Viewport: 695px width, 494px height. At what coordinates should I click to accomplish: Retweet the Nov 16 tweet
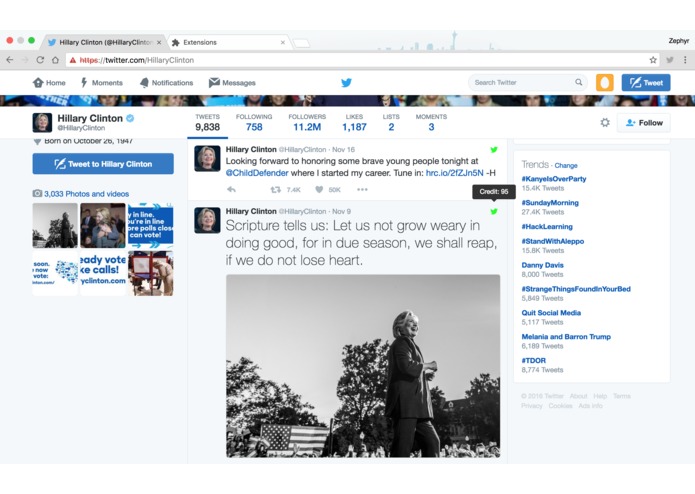276,190
